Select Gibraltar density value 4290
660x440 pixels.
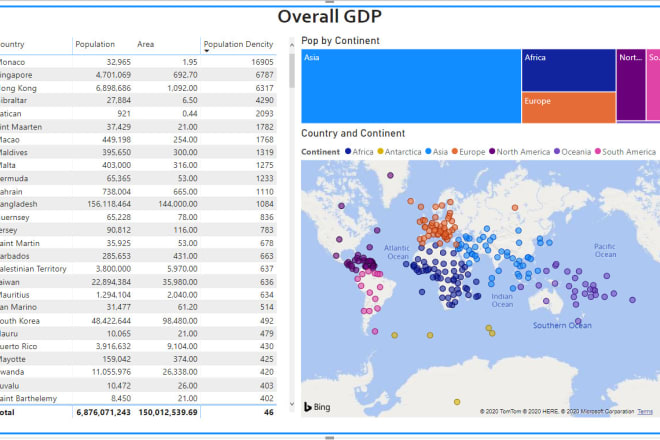click(264, 101)
